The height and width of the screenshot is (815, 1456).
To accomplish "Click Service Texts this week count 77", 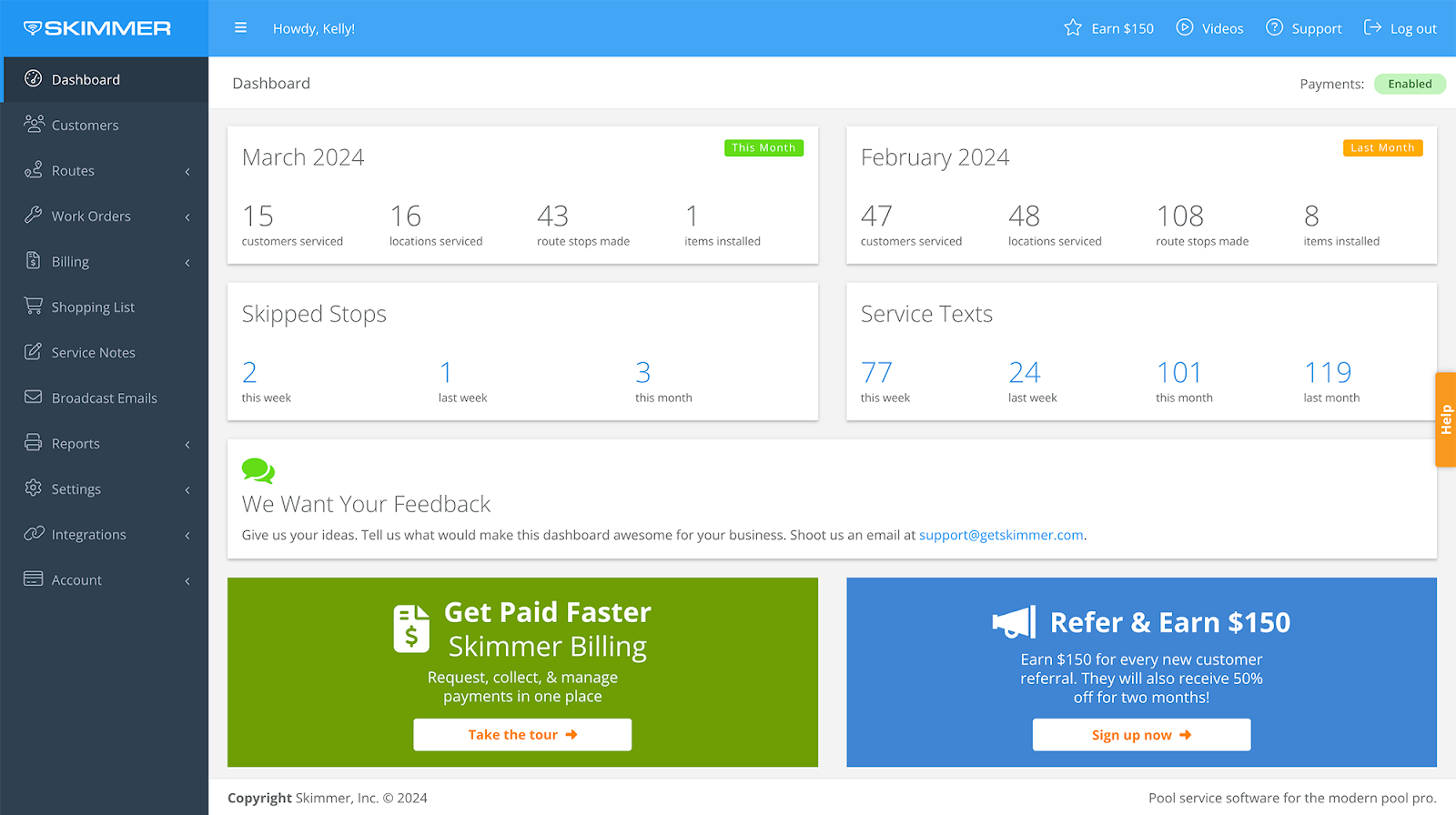I will [877, 372].
